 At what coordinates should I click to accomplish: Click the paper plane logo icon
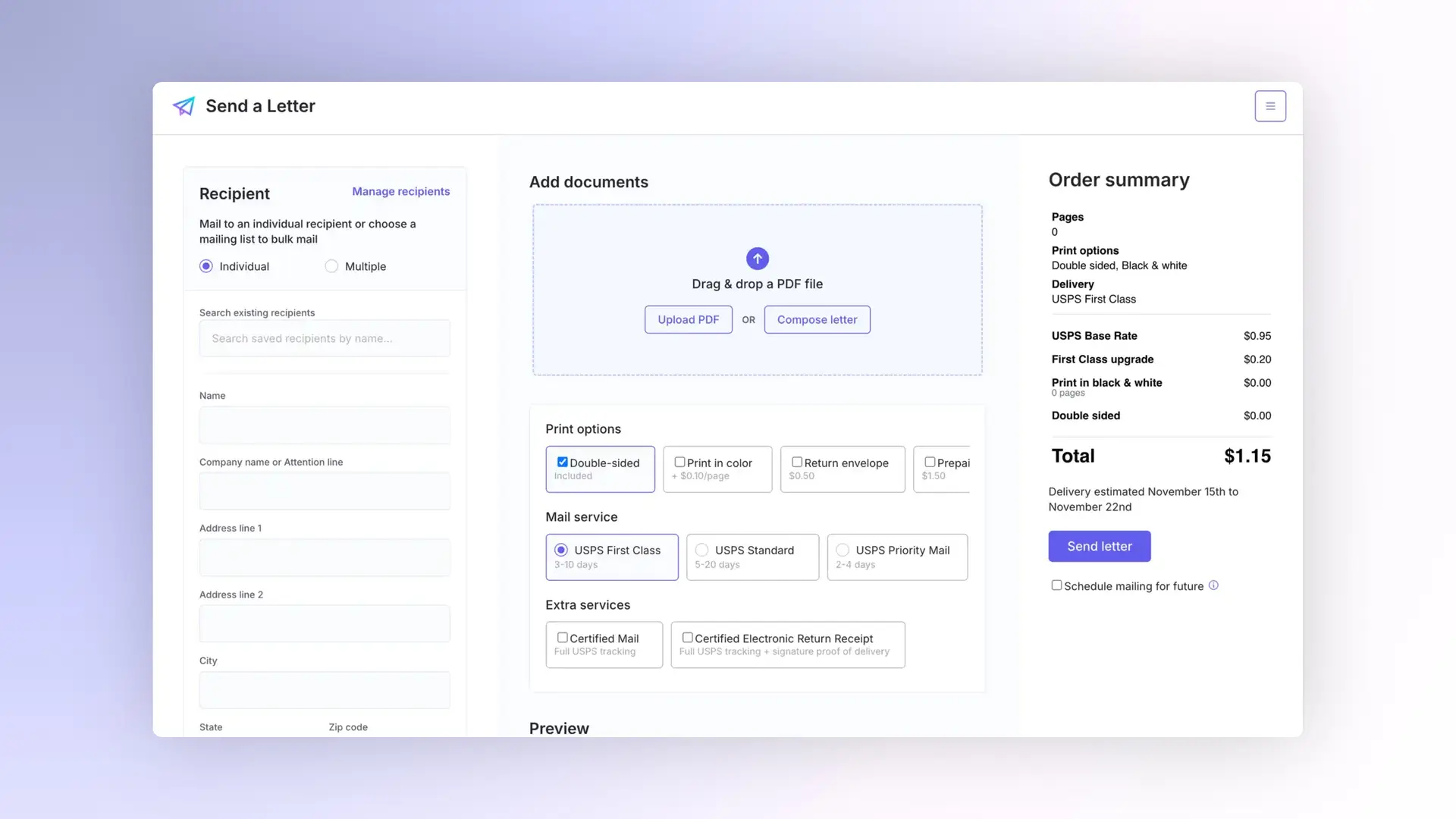tap(183, 106)
